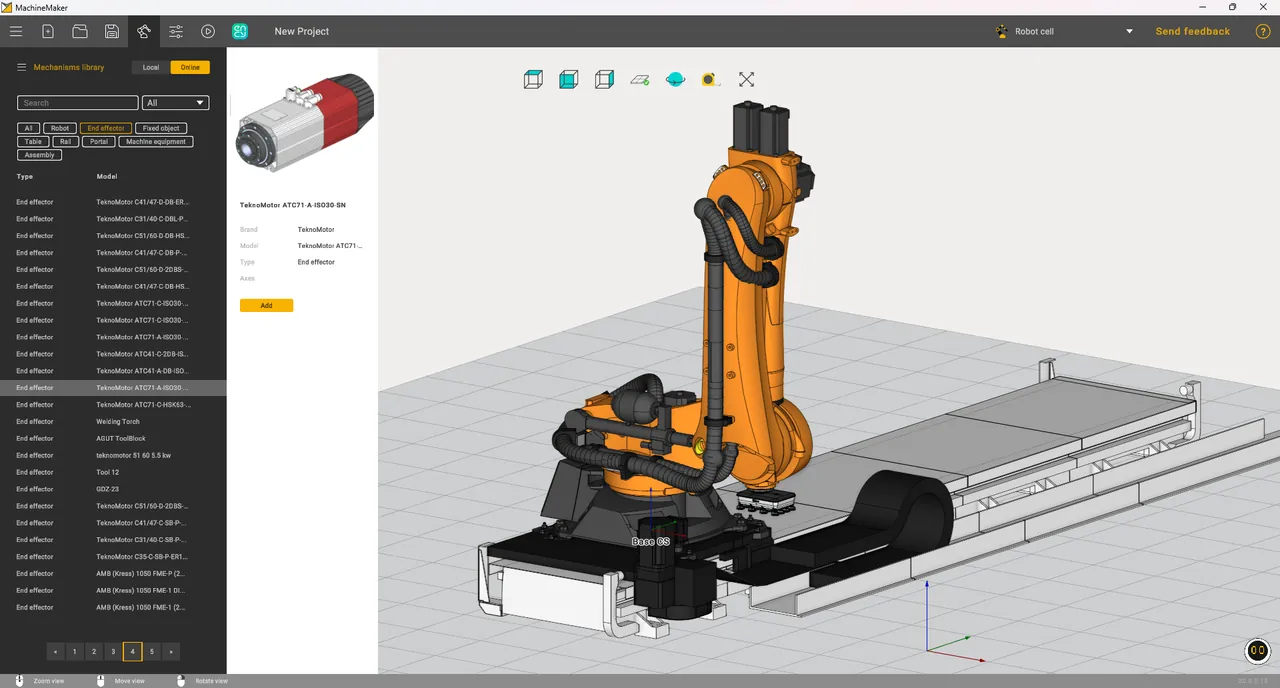
Task: Filter mechanisms by Portal
Action: point(98,142)
